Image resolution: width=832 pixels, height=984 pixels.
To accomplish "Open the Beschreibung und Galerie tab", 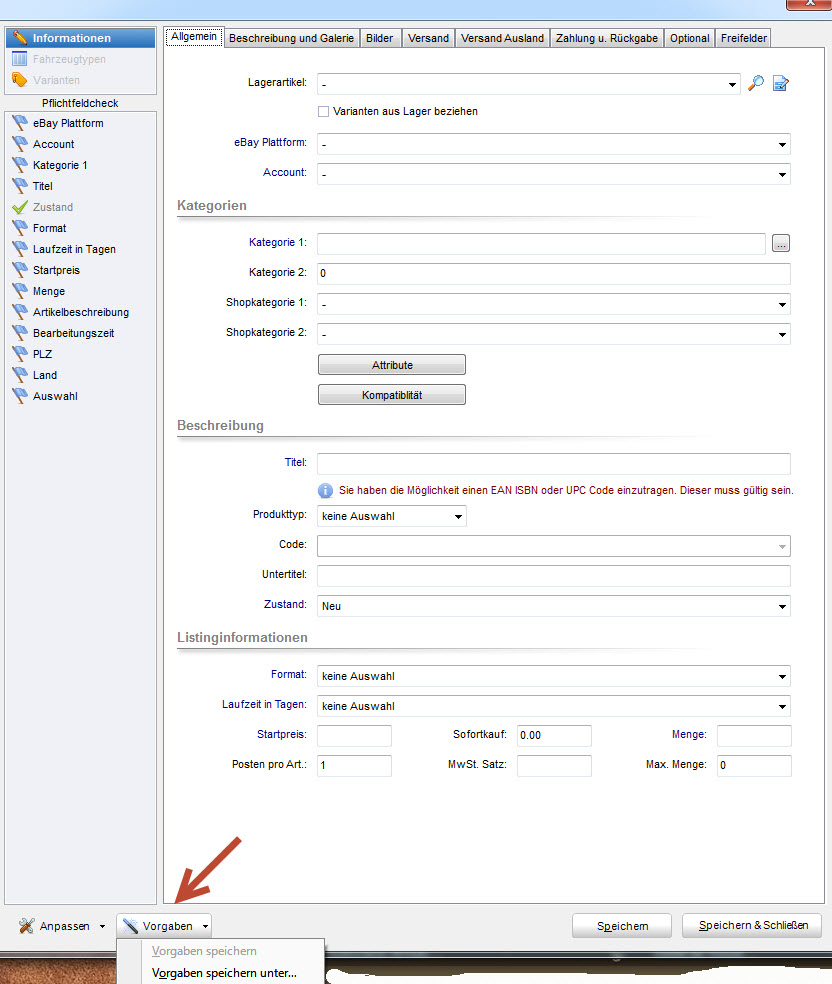I will [291, 38].
